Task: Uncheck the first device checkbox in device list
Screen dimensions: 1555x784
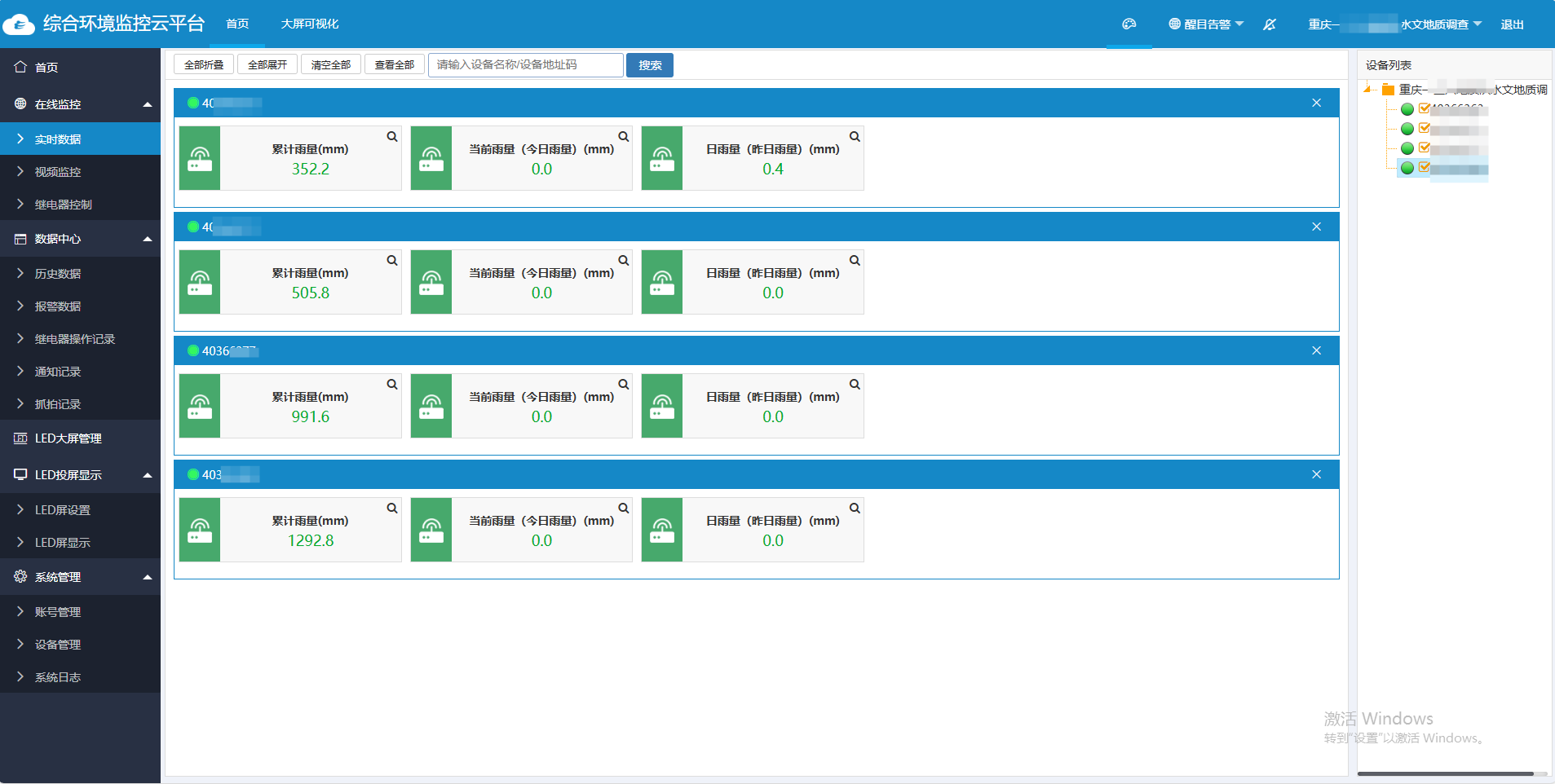Action: pos(1425,108)
